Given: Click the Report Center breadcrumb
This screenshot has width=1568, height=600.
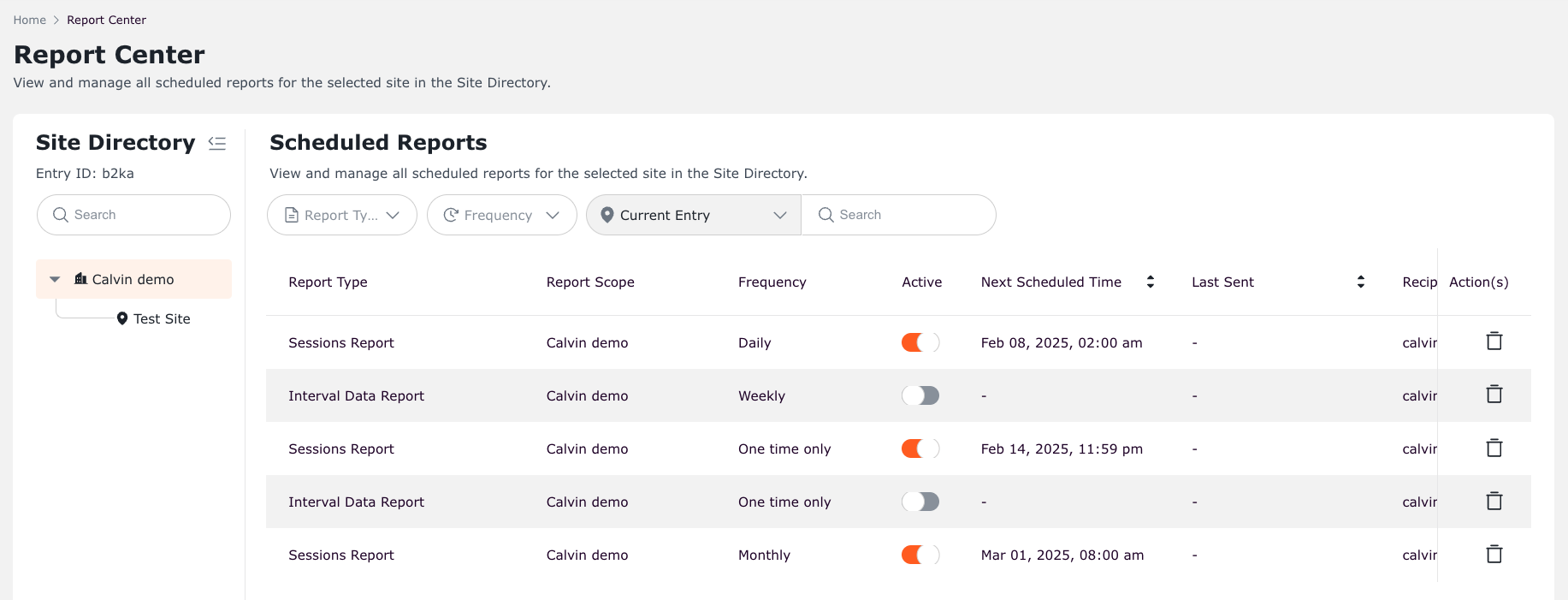Looking at the screenshot, I should coord(106,20).
